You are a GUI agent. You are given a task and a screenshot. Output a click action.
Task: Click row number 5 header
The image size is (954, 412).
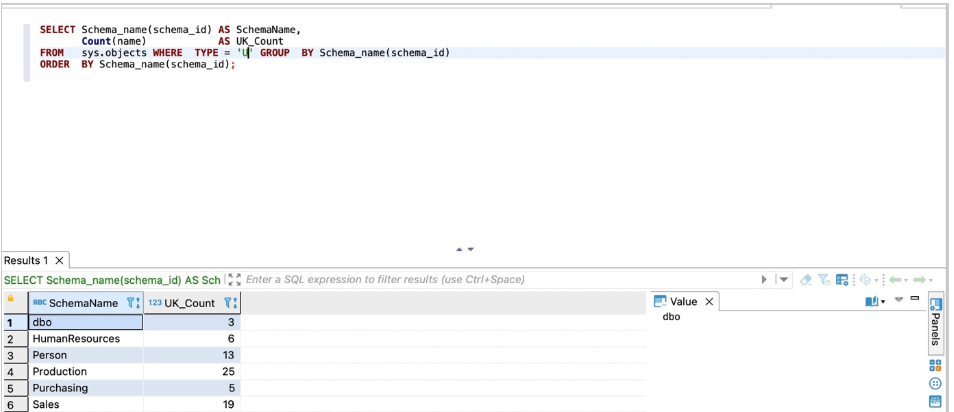pos(15,388)
